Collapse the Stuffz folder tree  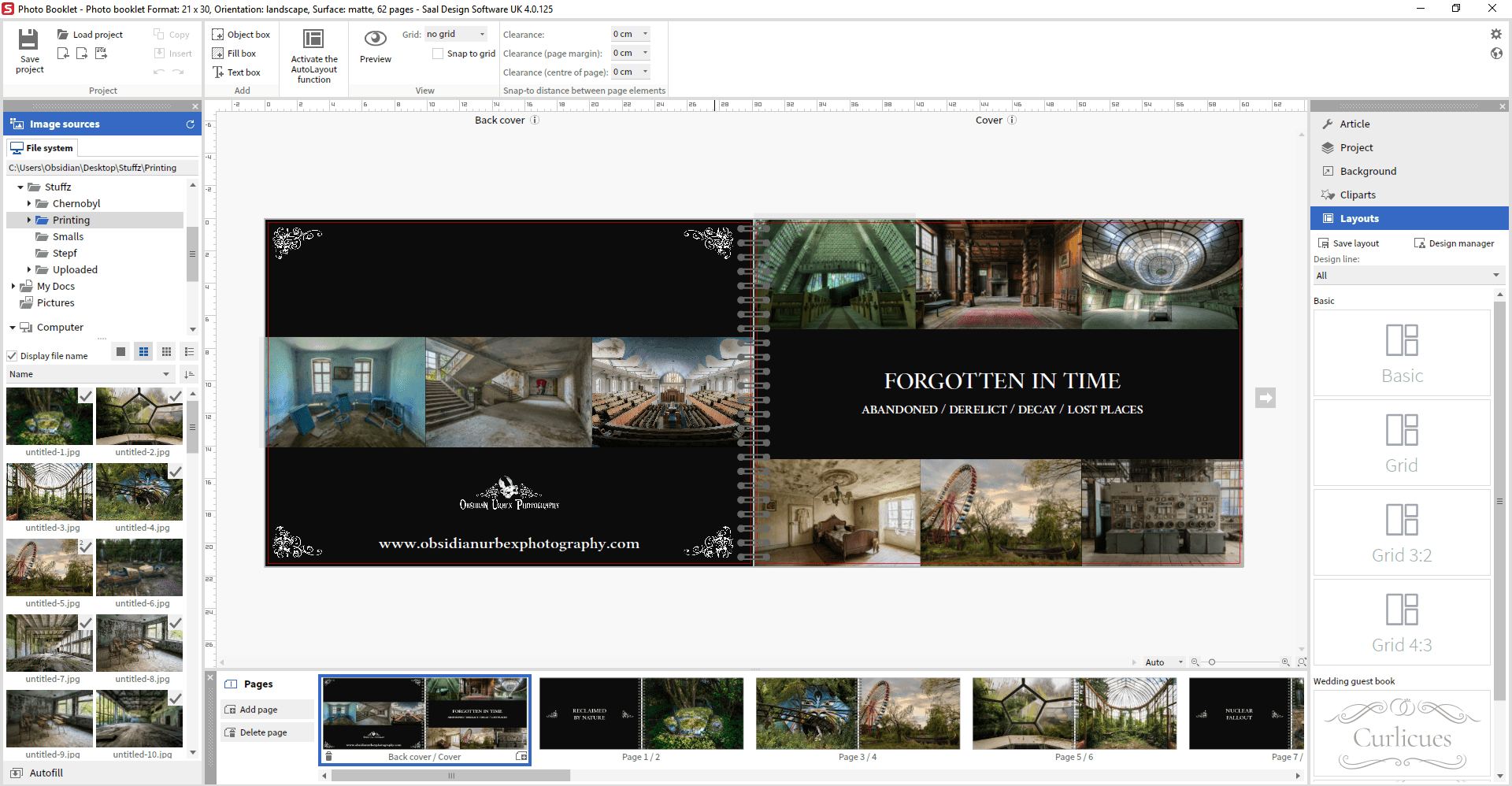coord(20,187)
